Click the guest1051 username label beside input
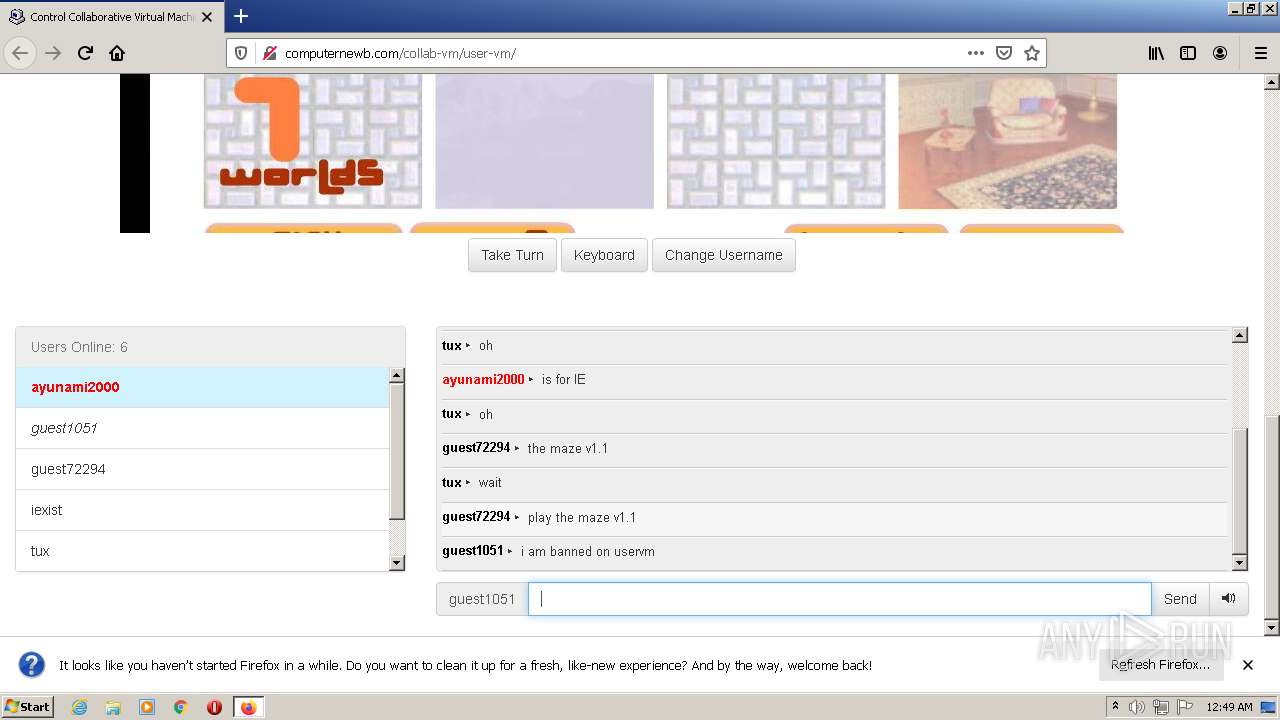1280x720 pixels. pos(482,599)
